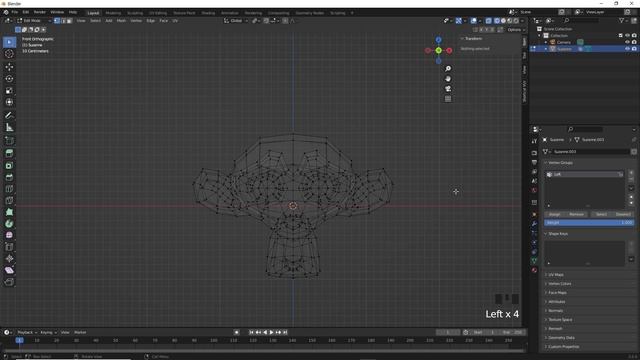Click the viewport pan hand icon
The image size is (640, 360).
(x=448, y=79)
